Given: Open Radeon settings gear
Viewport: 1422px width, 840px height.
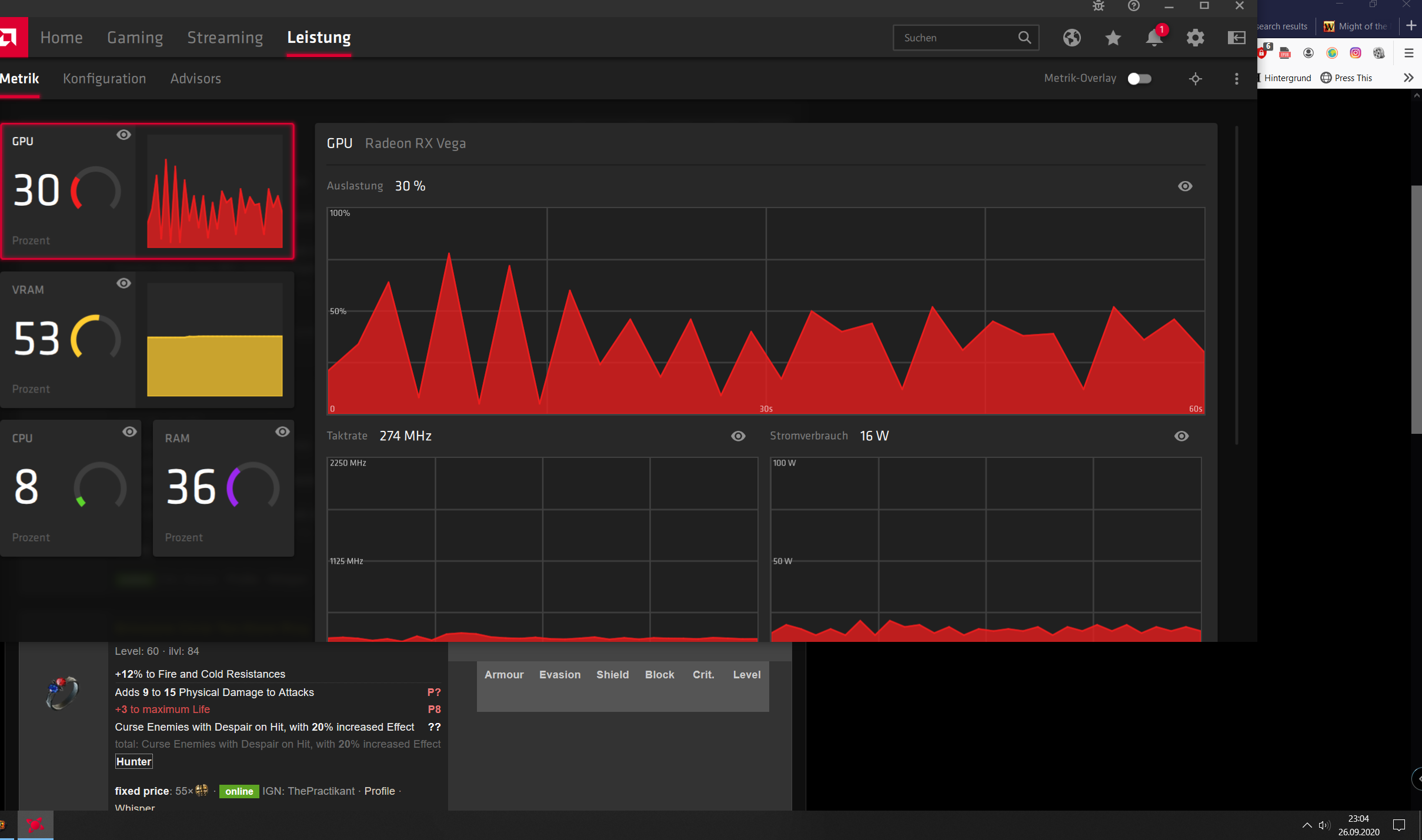Looking at the screenshot, I should 1195,38.
